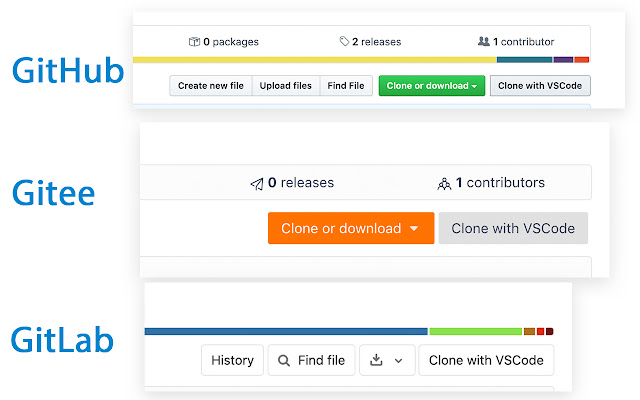640x400 pixels.
Task: Click the Gitee releases paper plane icon
Action: click(257, 184)
